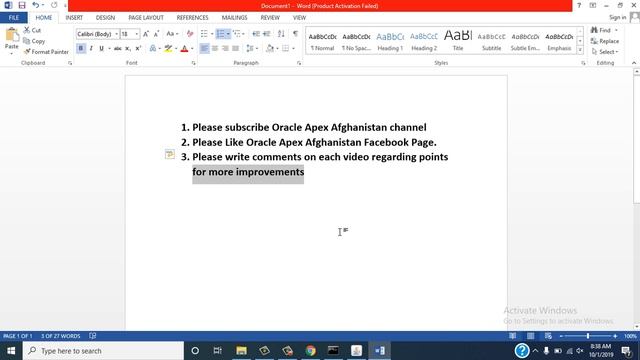Toggle Bold formatting
640x360 pixels.
(81, 49)
